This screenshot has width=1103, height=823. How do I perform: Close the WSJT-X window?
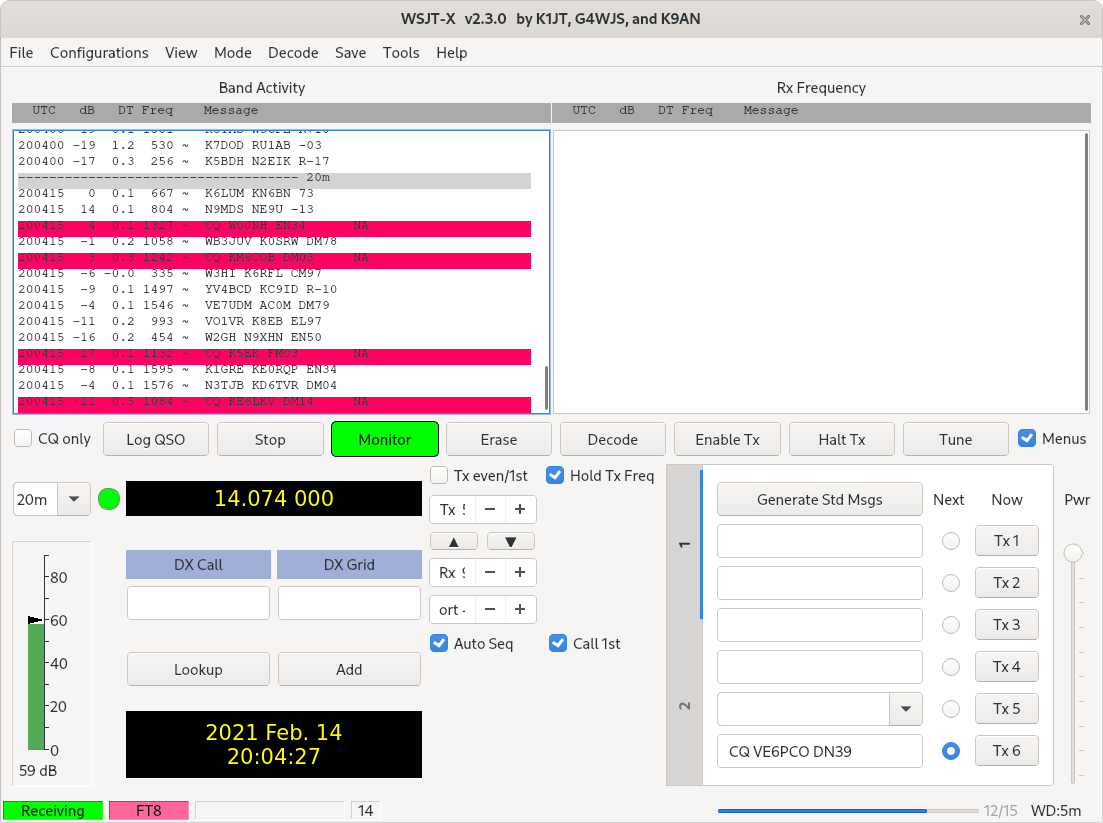(x=1085, y=20)
